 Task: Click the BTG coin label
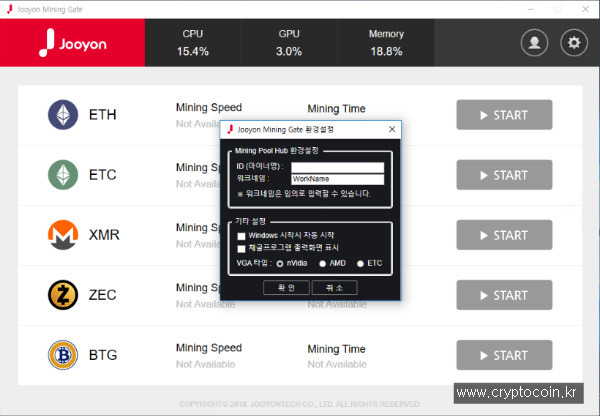click(103, 355)
